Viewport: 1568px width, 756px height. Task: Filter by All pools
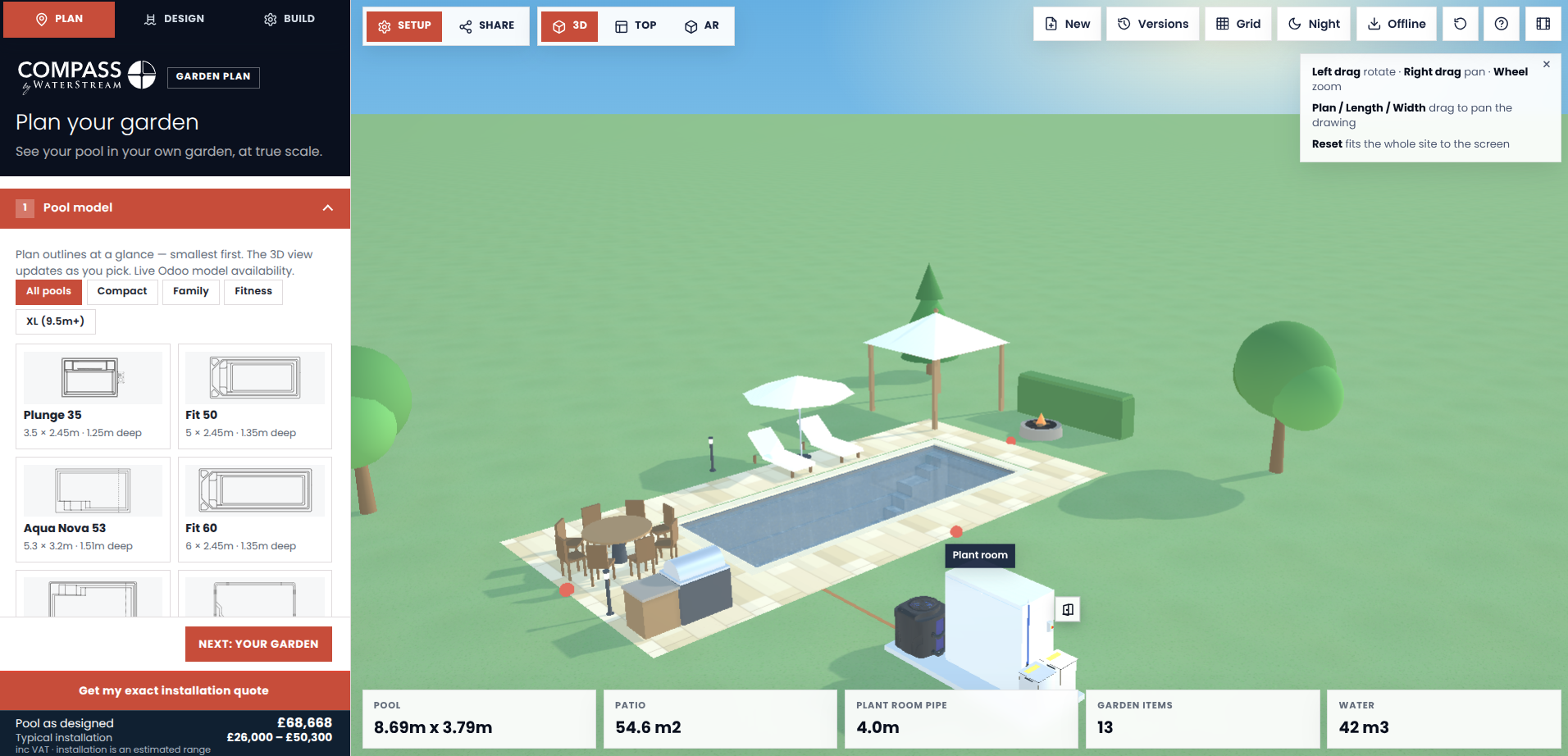coord(48,292)
